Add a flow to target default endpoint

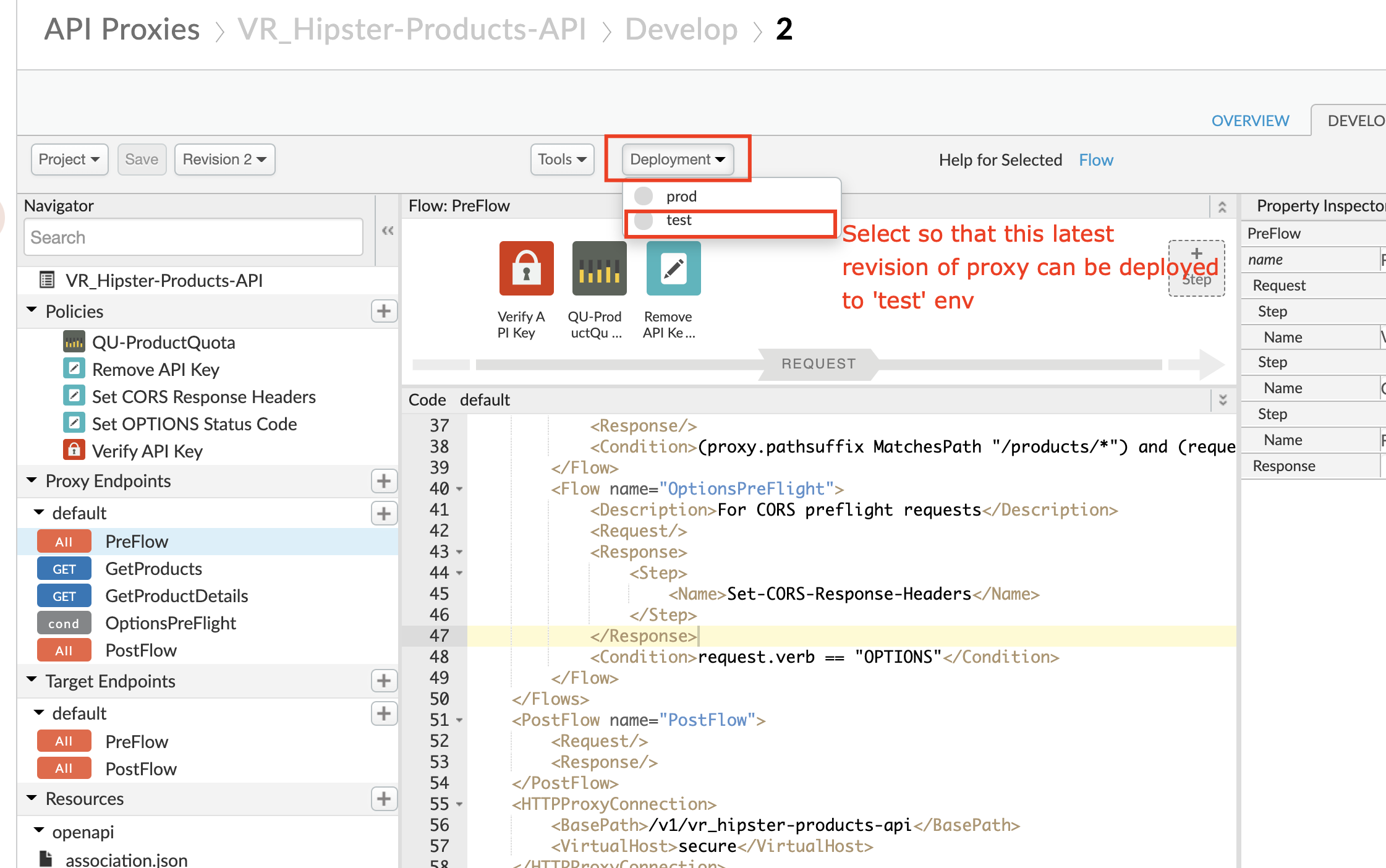click(384, 713)
